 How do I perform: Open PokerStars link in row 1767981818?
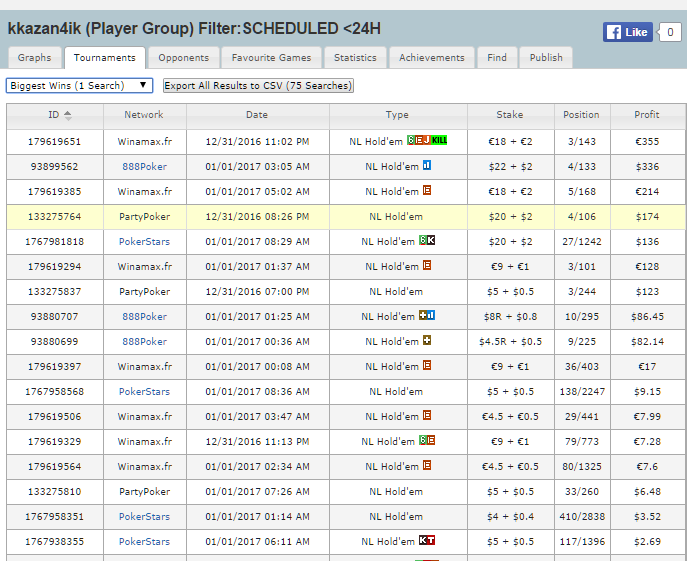pyautogui.click(x=144, y=241)
